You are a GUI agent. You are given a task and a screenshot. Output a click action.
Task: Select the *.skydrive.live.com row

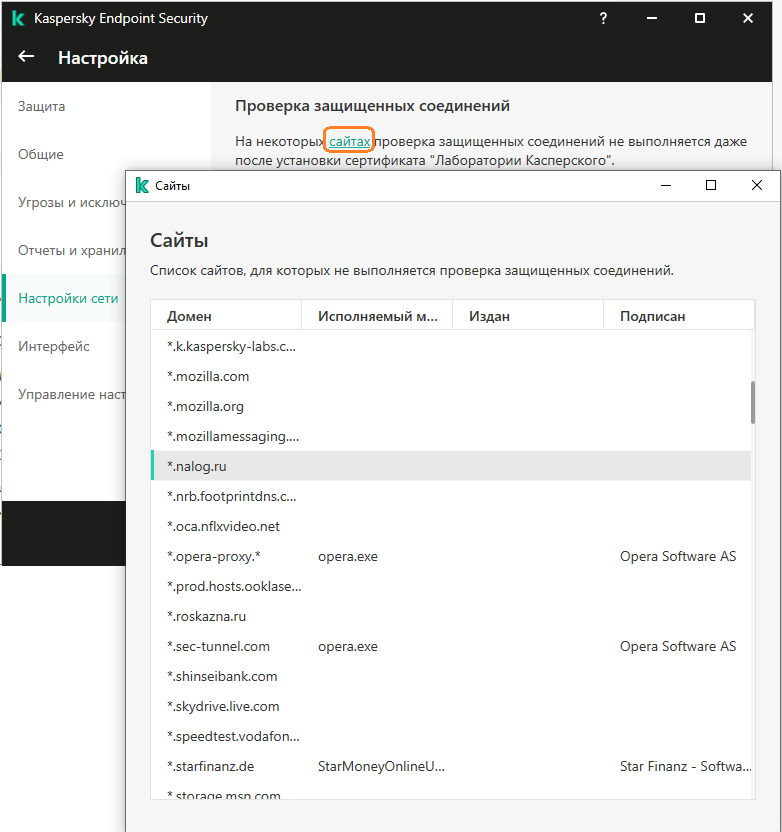coord(451,706)
